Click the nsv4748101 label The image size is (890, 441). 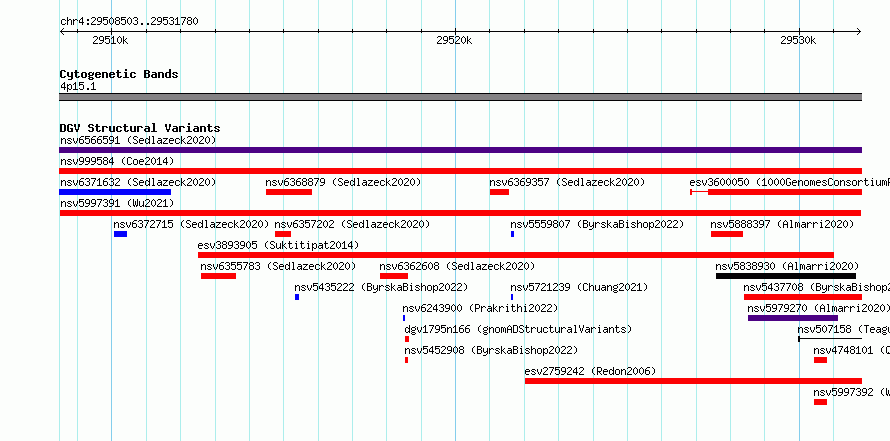tap(851, 350)
